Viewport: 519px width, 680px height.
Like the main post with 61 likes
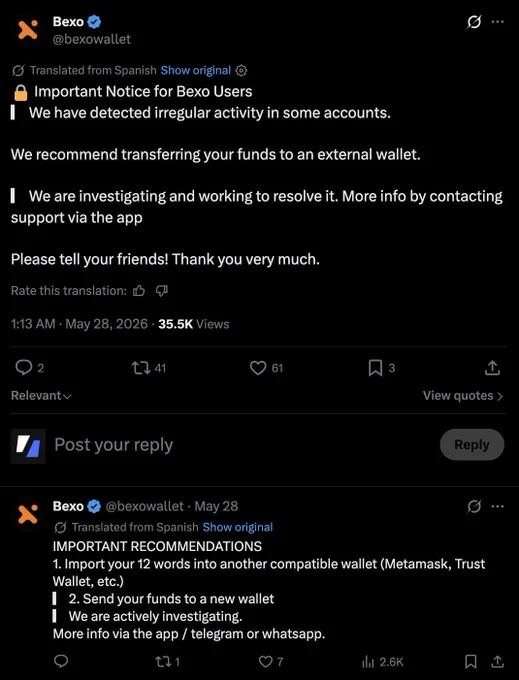(x=258, y=368)
